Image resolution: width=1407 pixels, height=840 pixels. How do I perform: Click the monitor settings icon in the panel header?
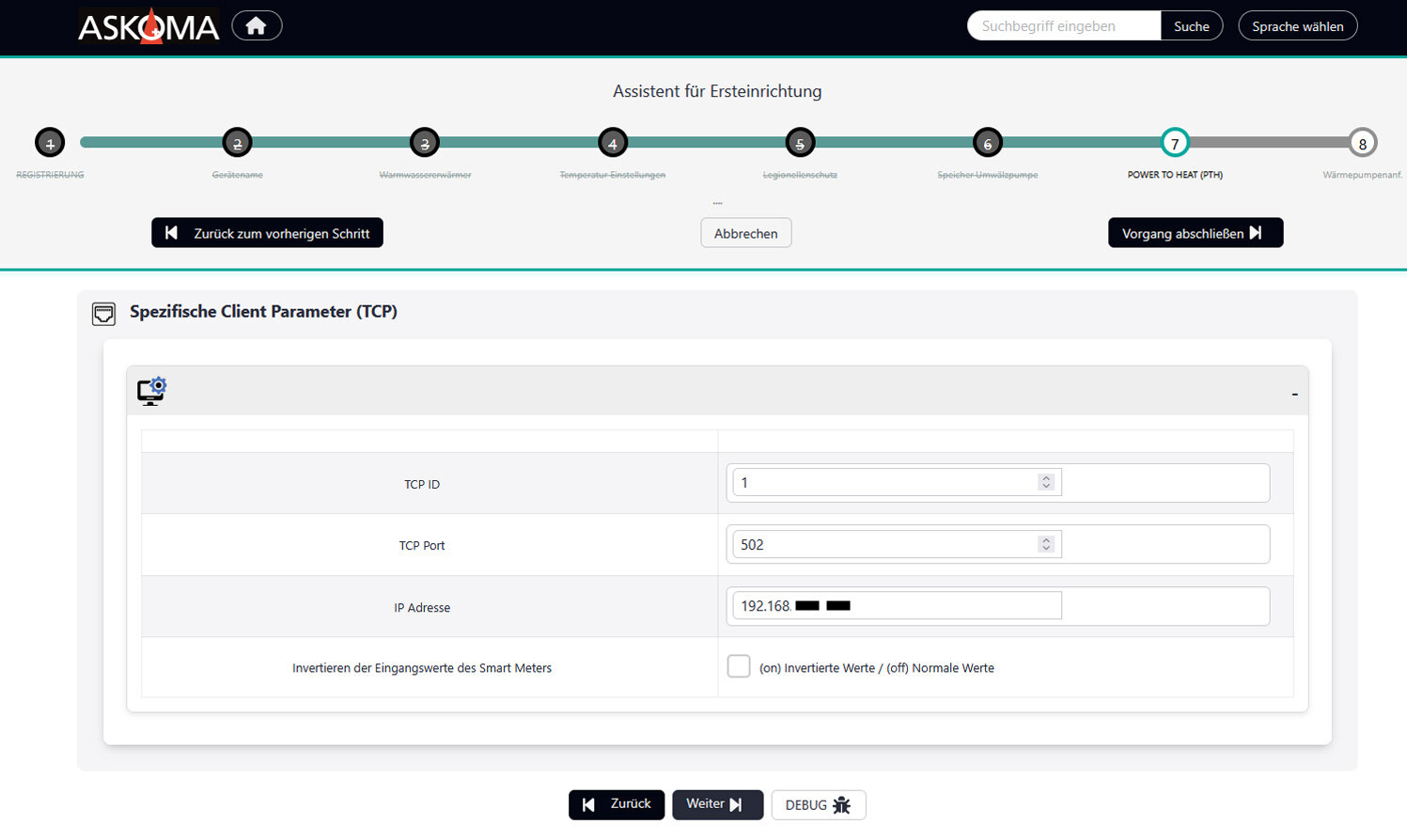(150, 391)
